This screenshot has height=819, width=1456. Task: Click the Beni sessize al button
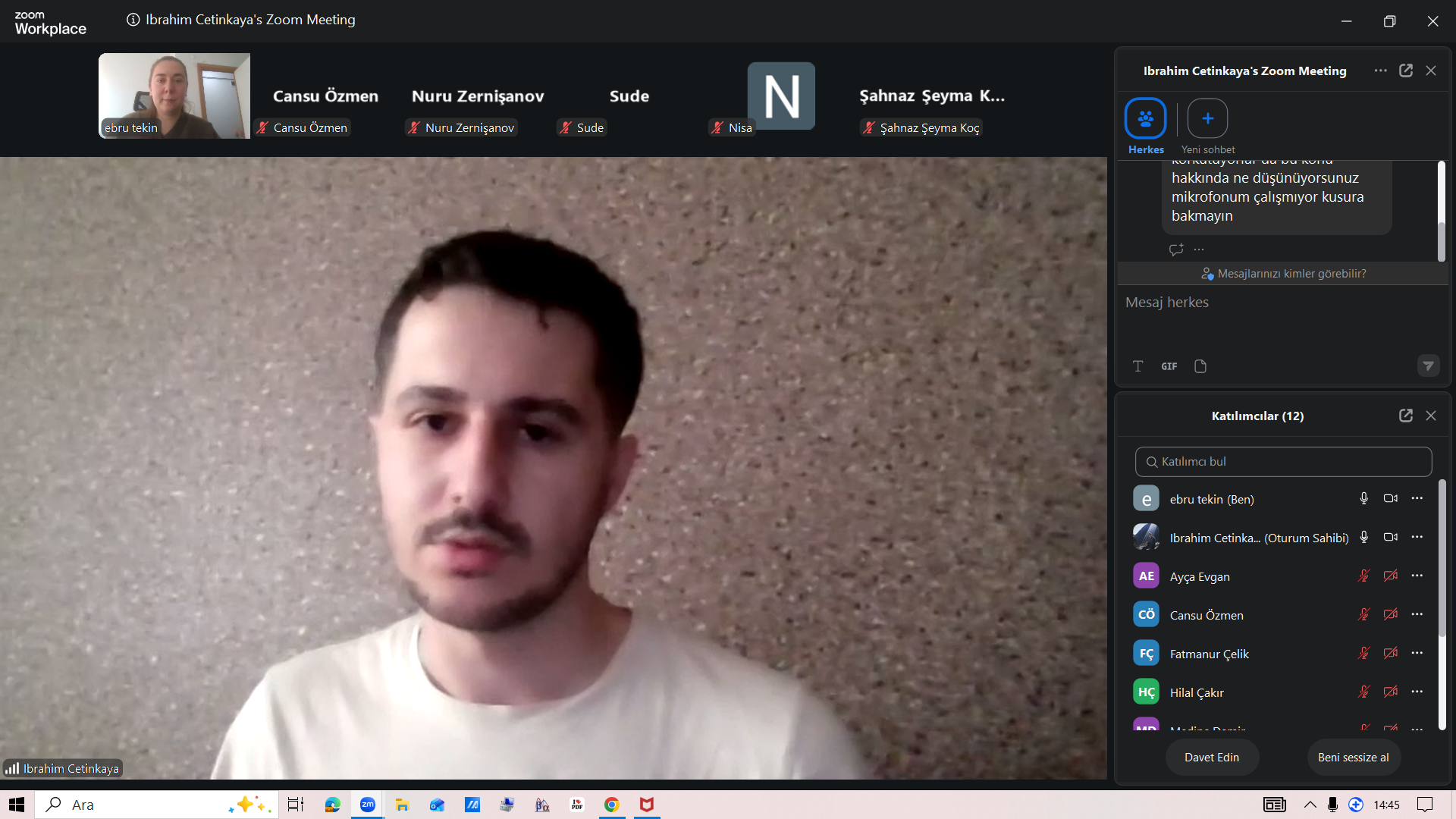tap(1354, 758)
